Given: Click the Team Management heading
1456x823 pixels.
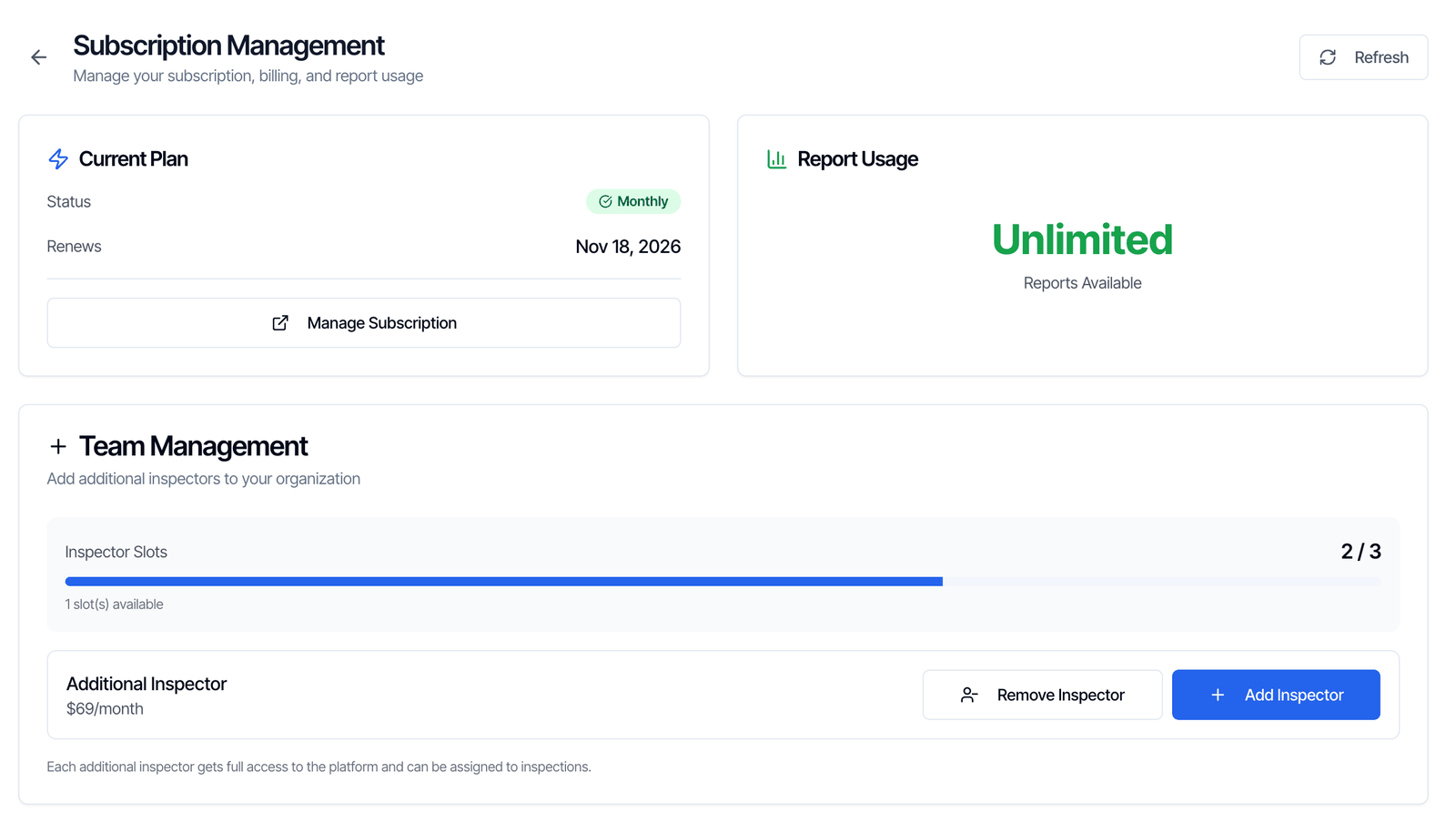Looking at the screenshot, I should click(x=193, y=446).
